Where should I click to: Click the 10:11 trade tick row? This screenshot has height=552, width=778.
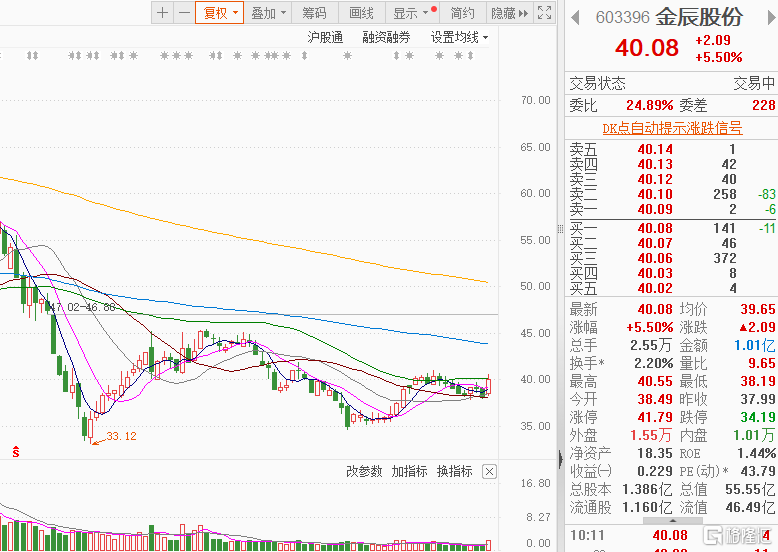point(671,535)
